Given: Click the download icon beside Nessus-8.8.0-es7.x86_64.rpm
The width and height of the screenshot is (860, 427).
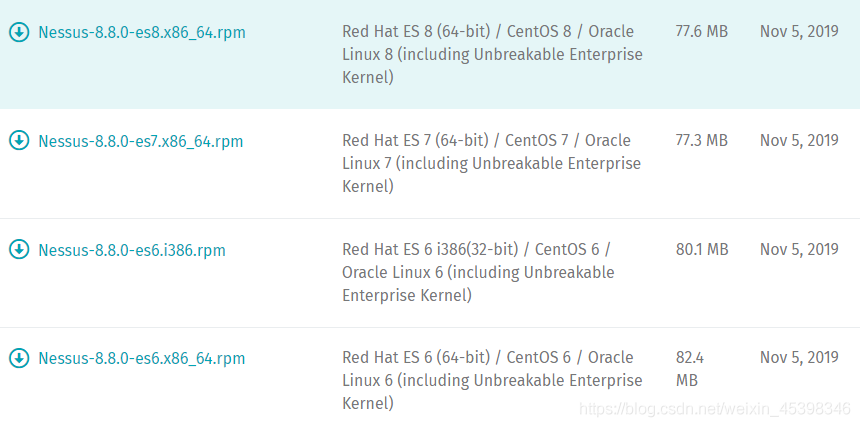Looking at the screenshot, I should coord(19,141).
